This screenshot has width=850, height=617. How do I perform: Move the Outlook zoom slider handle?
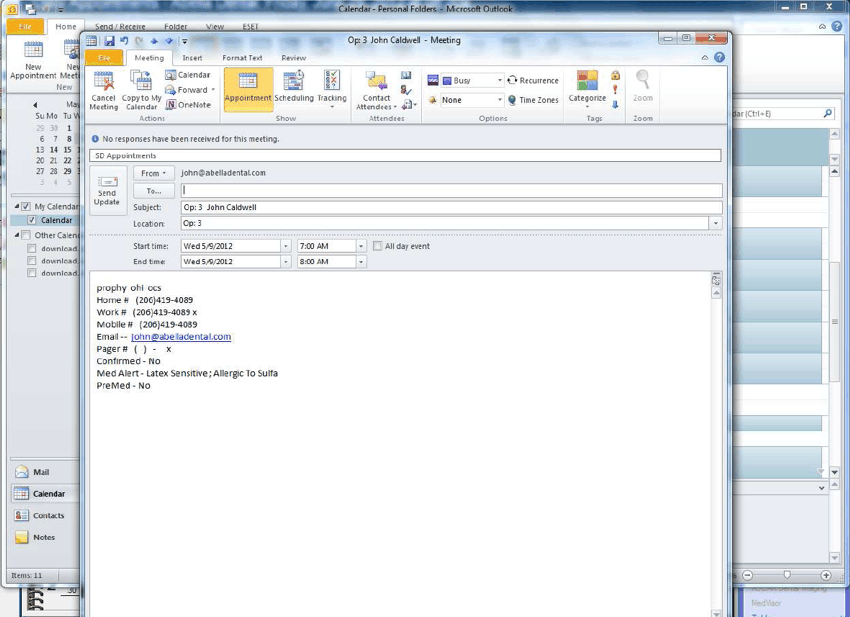pyautogui.click(x=787, y=575)
